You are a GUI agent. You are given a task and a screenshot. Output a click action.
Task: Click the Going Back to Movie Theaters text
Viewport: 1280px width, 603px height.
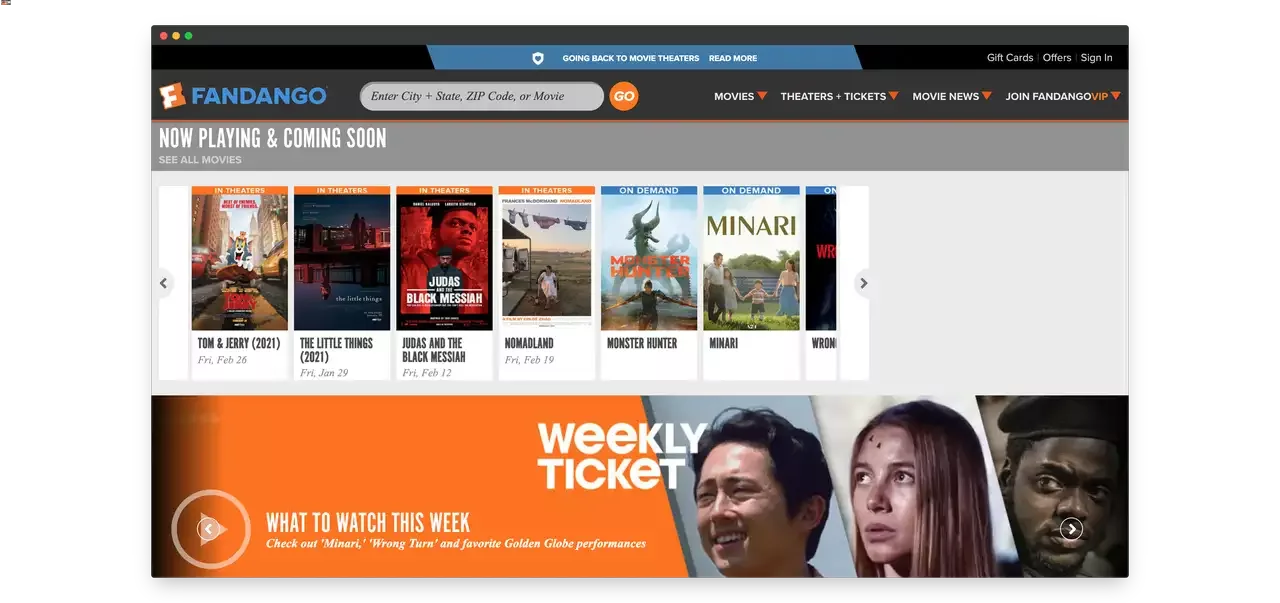coord(631,58)
